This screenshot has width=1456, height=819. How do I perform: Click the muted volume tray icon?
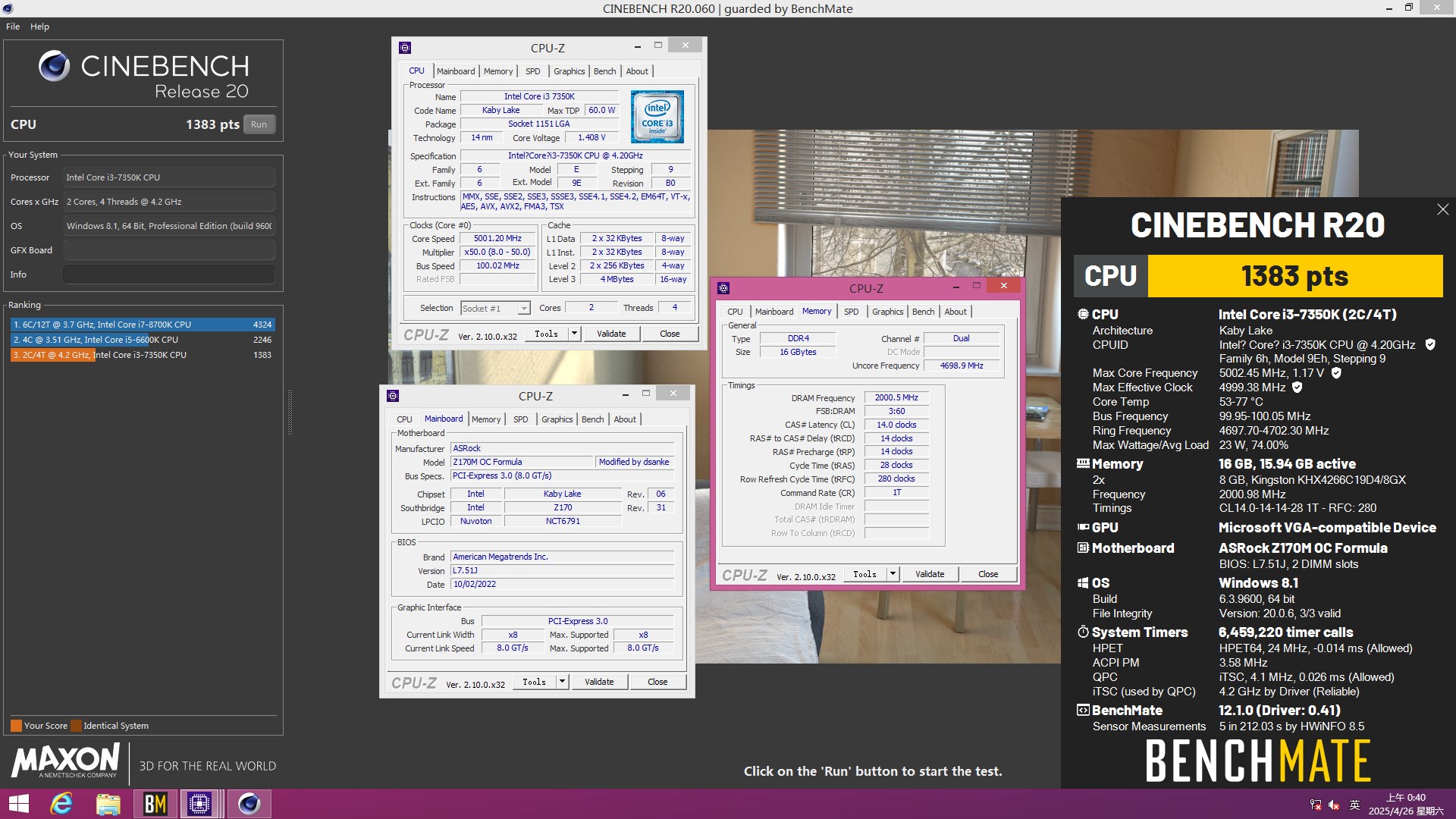coord(1334,805)
